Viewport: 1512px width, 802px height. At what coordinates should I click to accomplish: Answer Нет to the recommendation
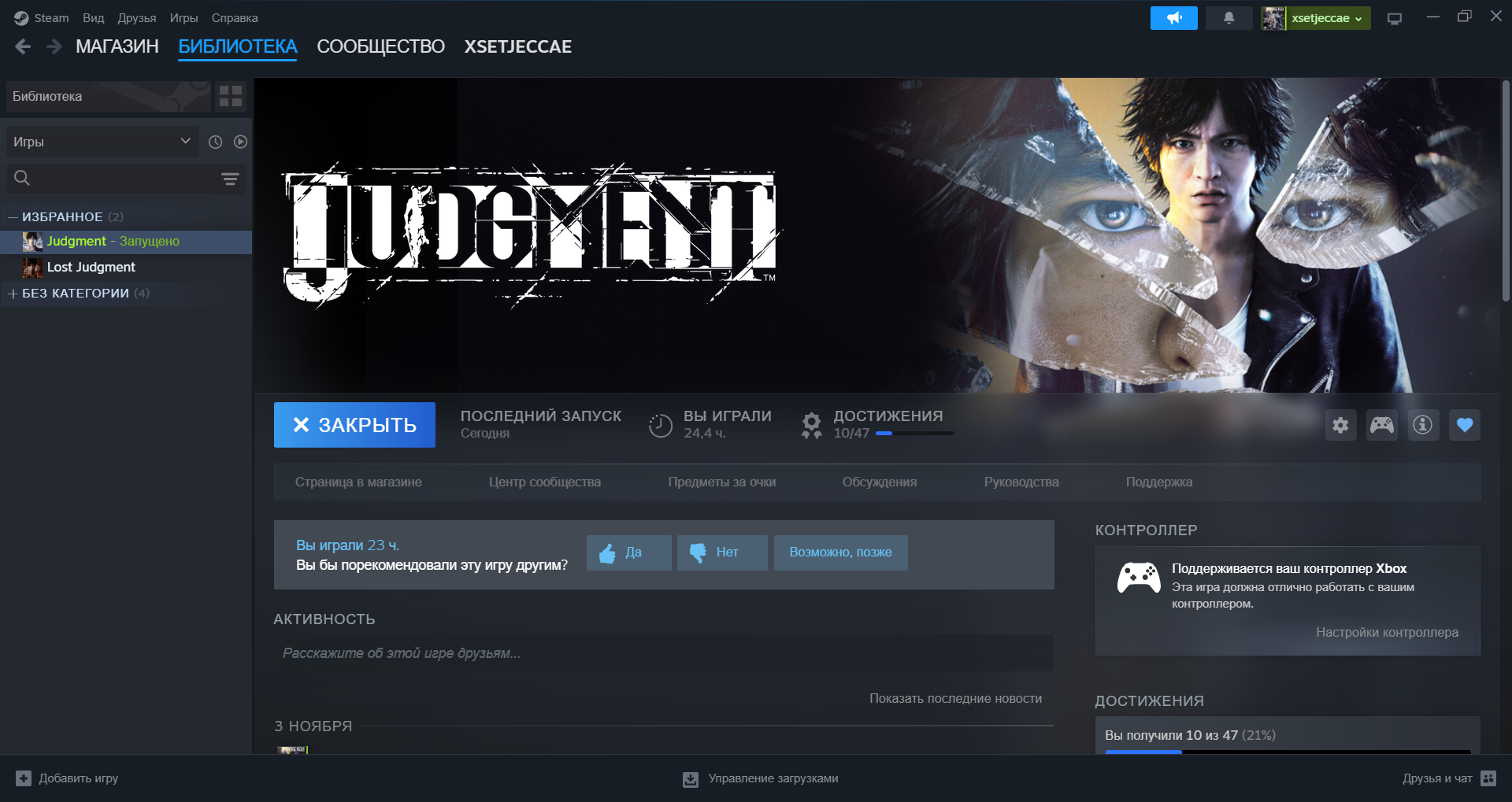tap(722, 553)
